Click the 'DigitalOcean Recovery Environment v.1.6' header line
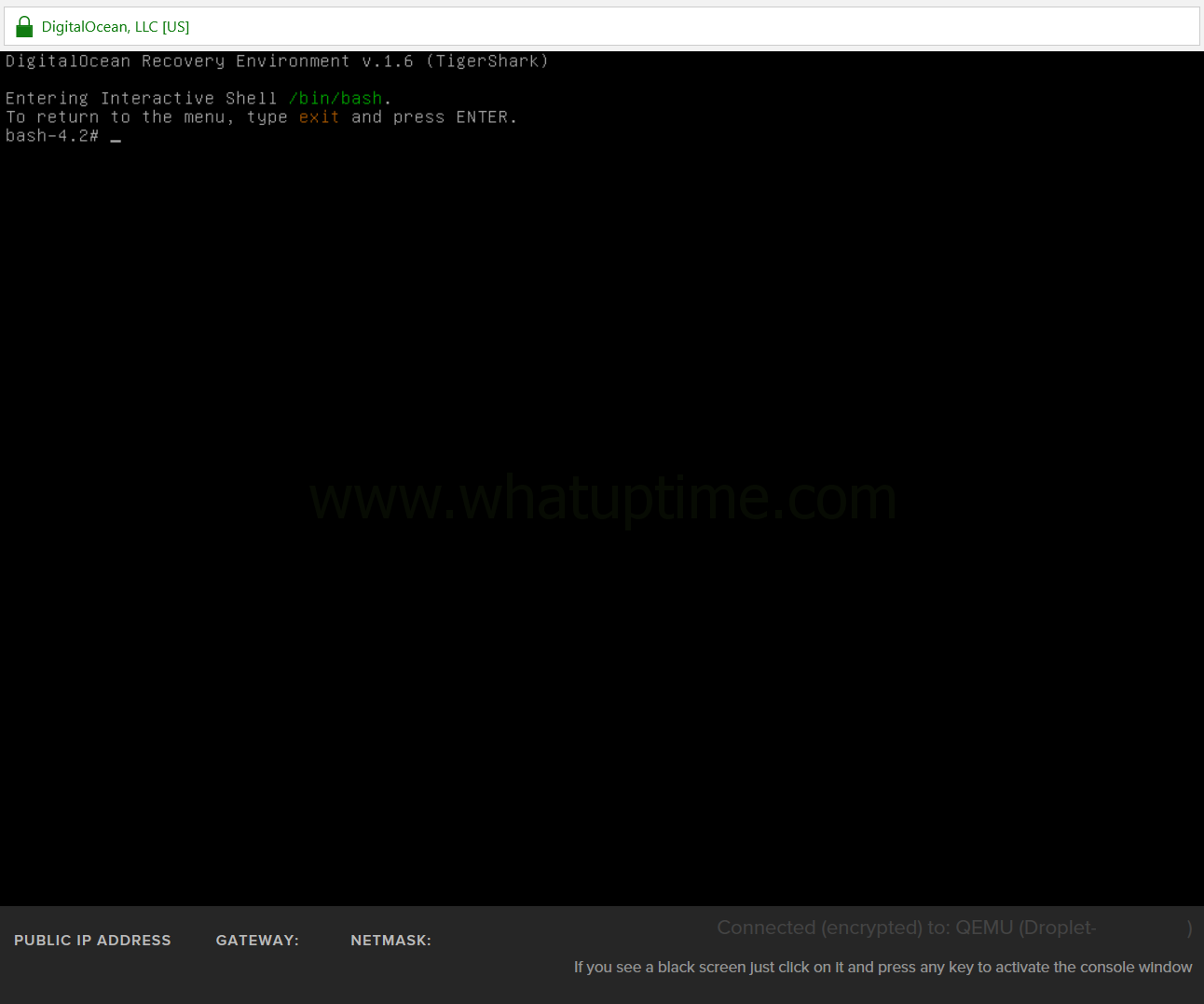Image resolution: width=1204 pixels, height=1004 pixels. [x=277, y=62]
